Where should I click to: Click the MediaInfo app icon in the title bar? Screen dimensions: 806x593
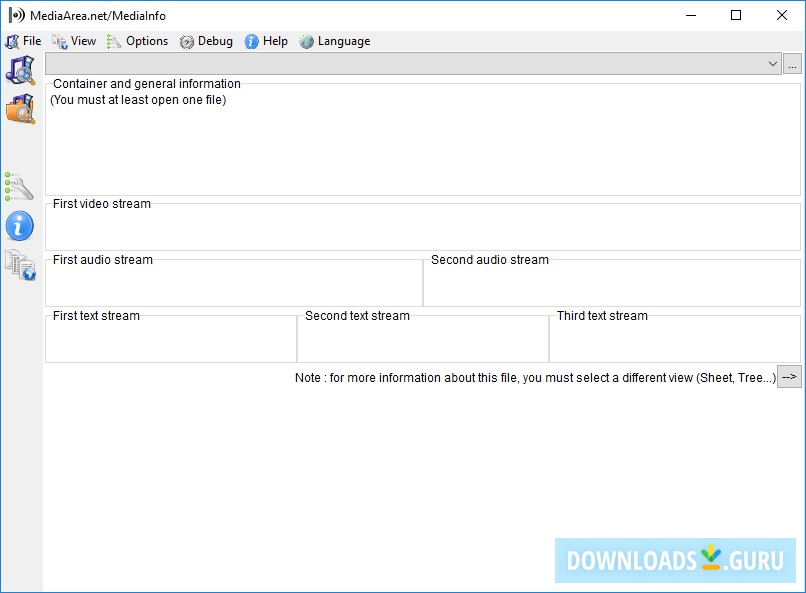[16, 15]
